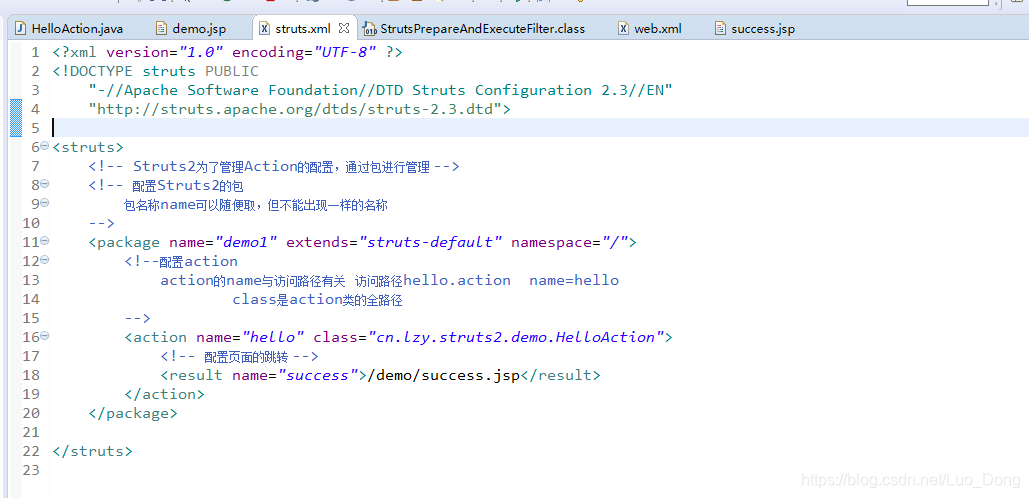Click the encoding value "UTF-8"

pyautogui.click(x=346, y=52)
